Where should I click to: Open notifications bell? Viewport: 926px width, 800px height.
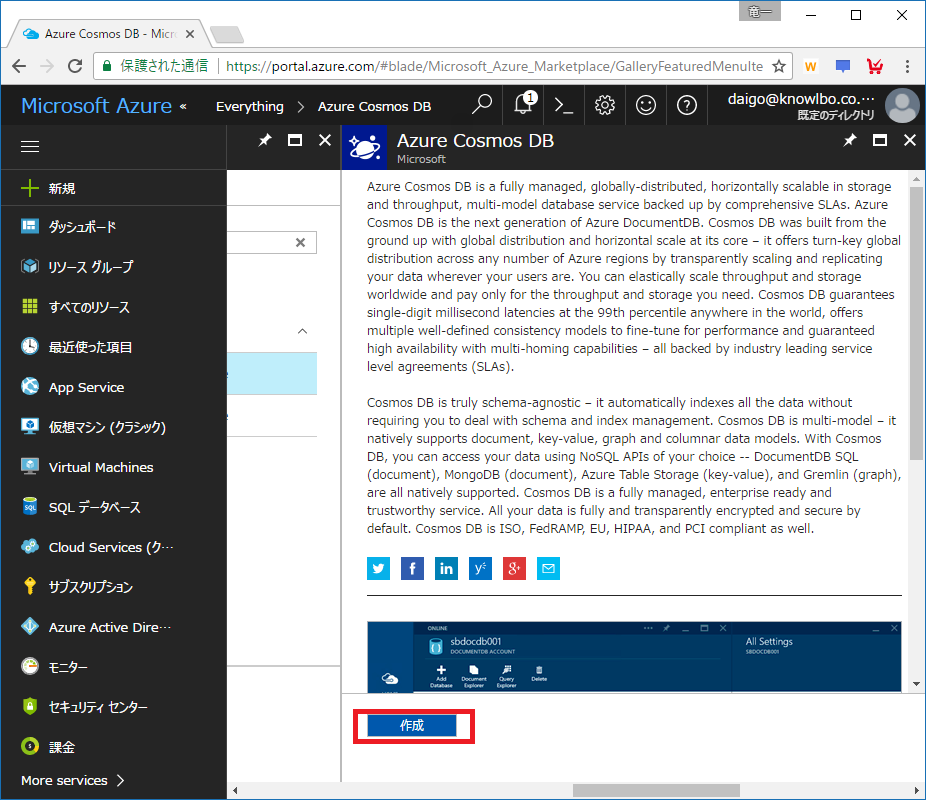point(523,105)
